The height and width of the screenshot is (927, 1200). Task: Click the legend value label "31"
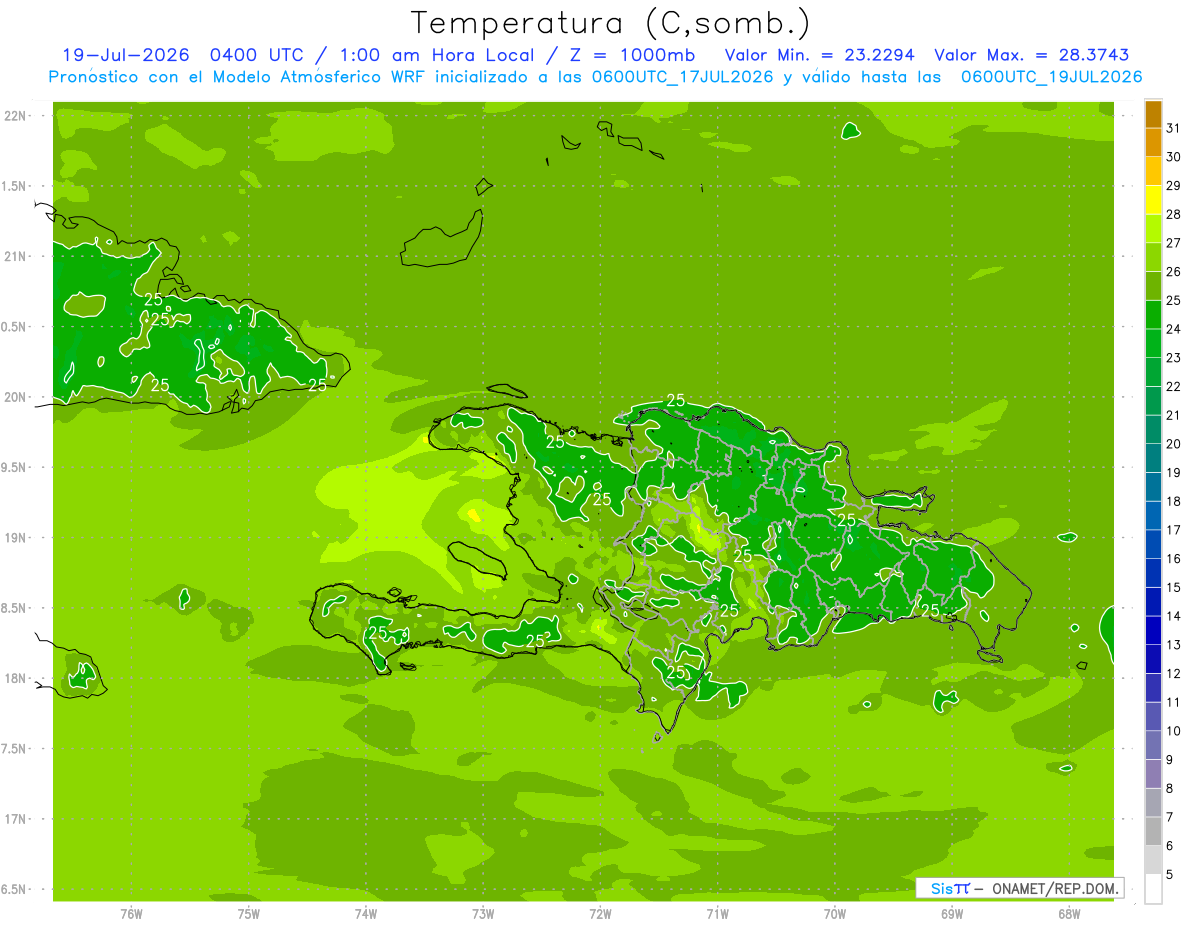tap(1174, 128)
